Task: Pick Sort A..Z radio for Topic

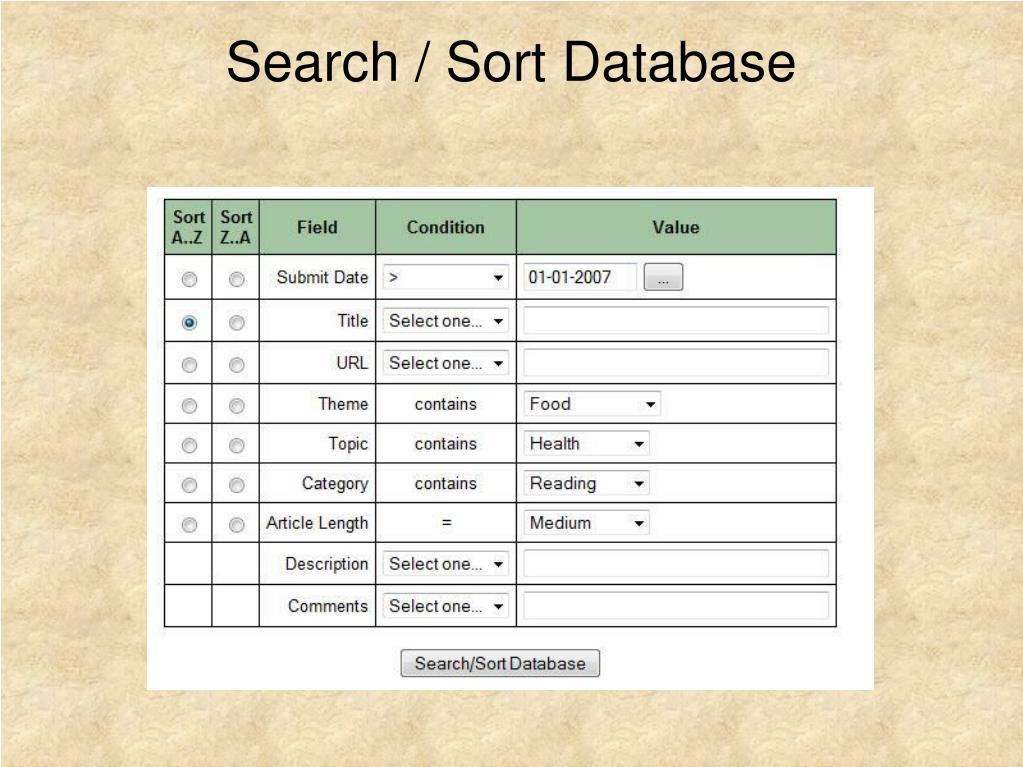Action: pos(189,445)
